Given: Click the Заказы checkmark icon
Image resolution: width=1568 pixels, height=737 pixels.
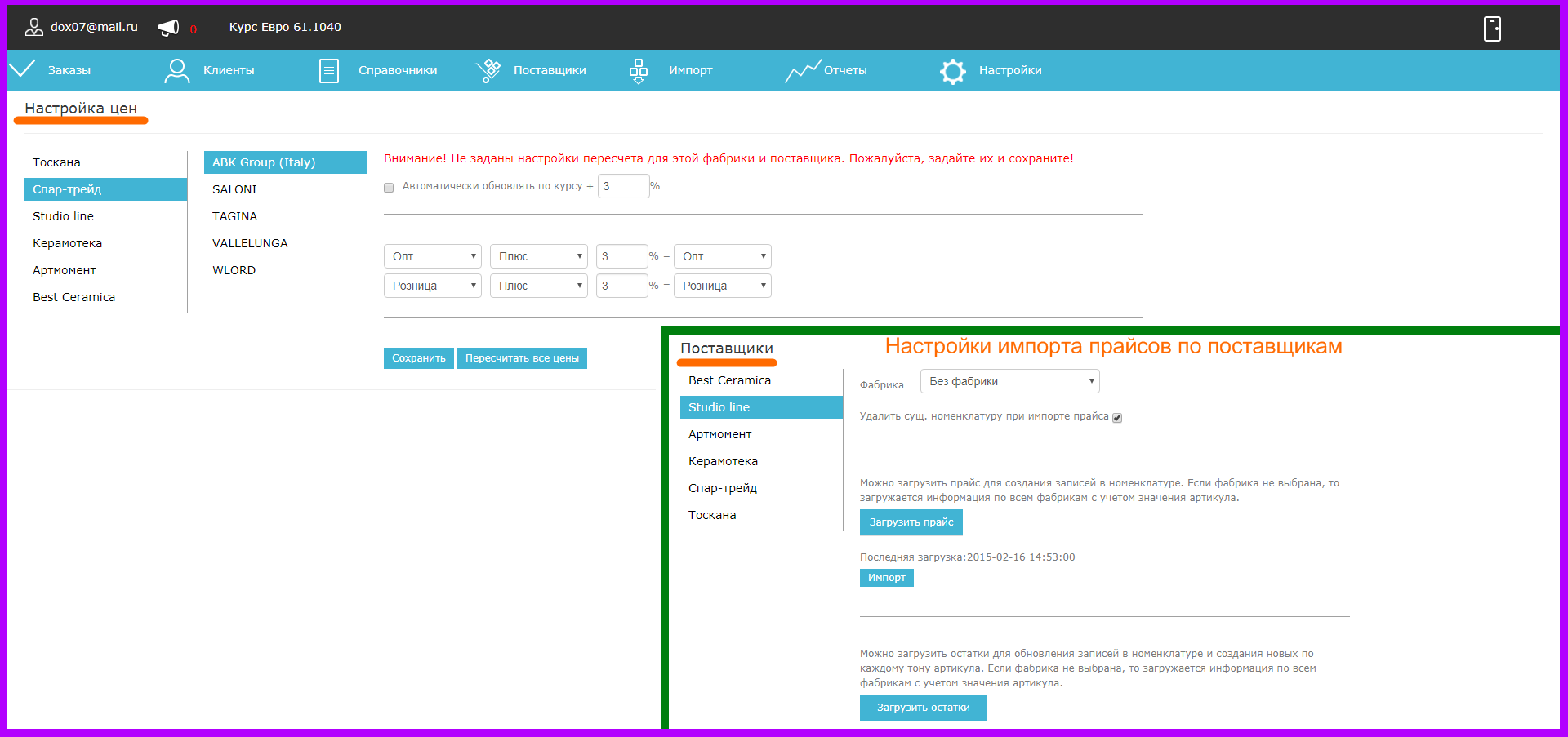Looking at the screenshot, I should click(22, 69).
